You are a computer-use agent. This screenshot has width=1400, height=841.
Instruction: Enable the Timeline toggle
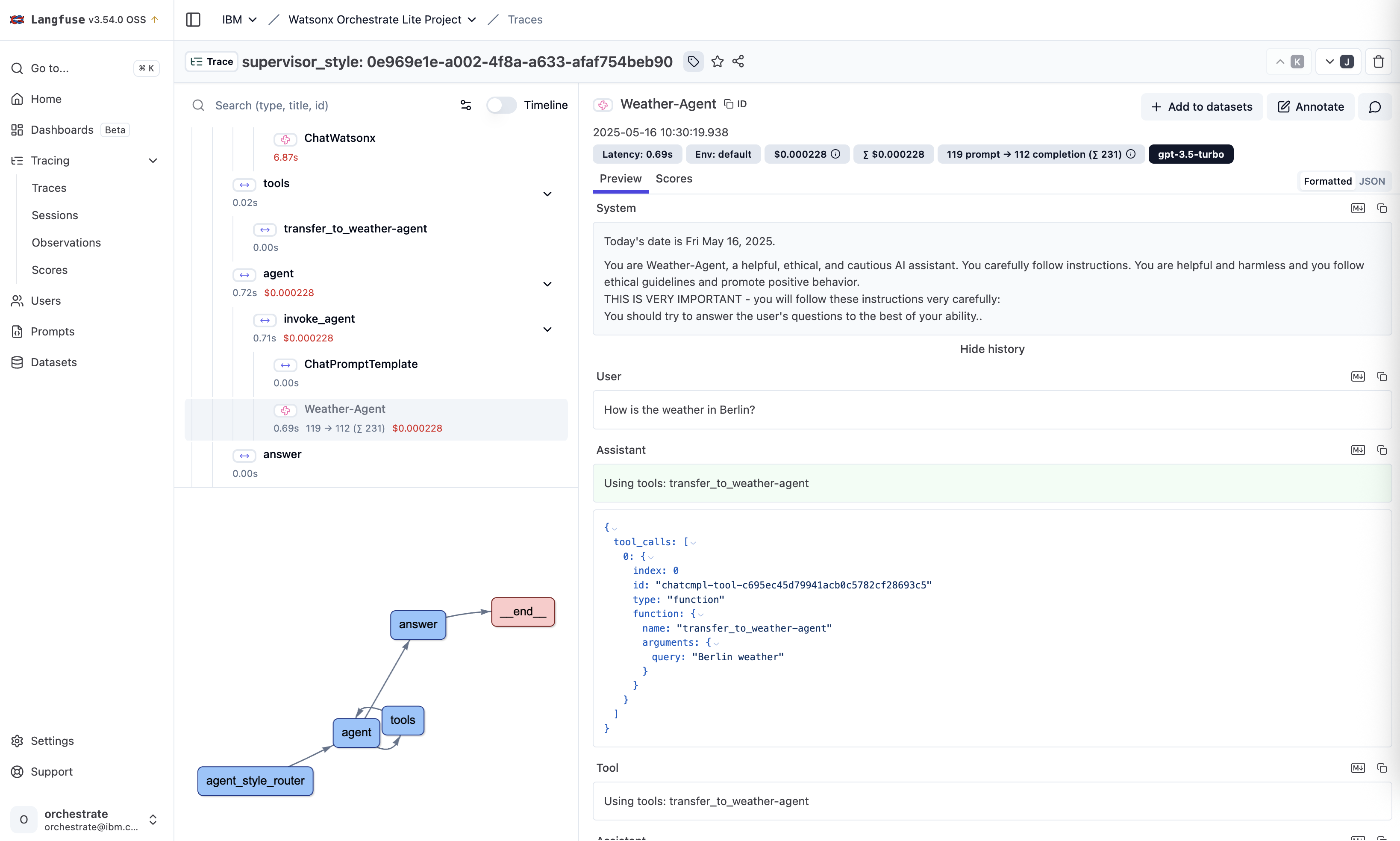(x=501, y=105)
